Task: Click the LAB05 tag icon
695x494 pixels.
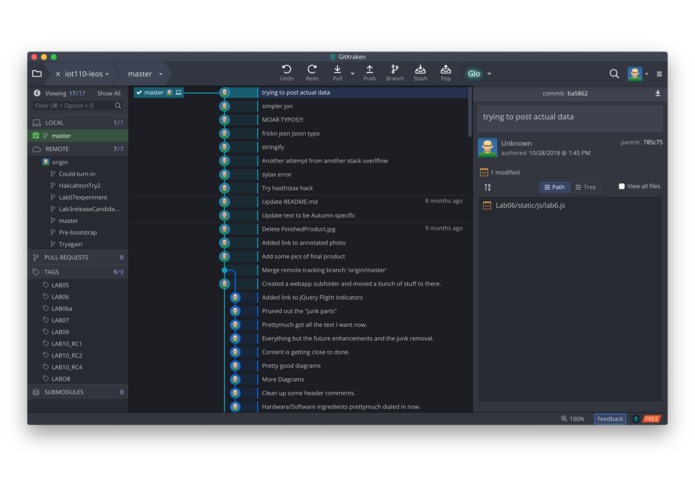Action: tap(45, 284)
